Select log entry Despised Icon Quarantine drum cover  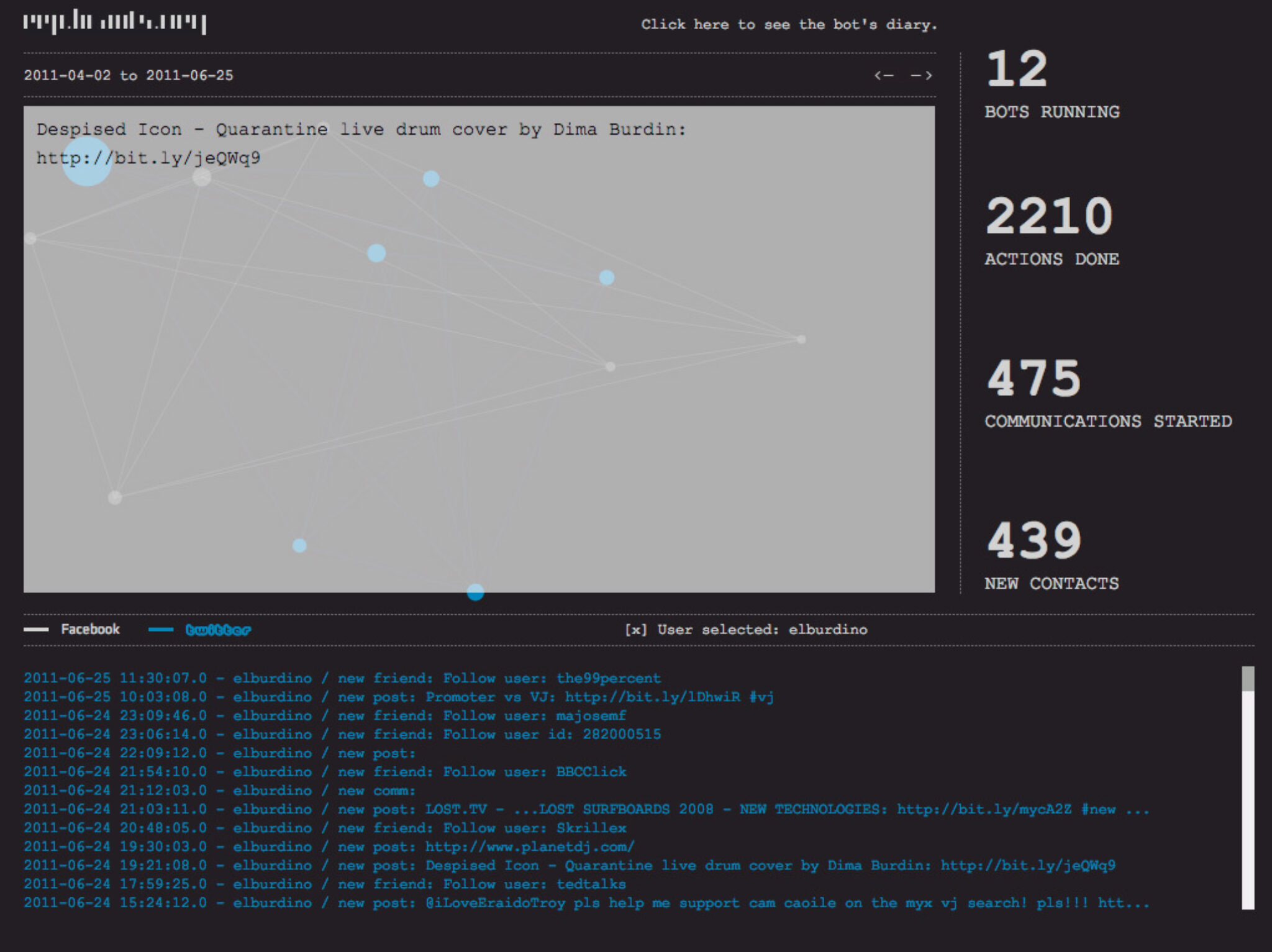[x=570, y=865]
